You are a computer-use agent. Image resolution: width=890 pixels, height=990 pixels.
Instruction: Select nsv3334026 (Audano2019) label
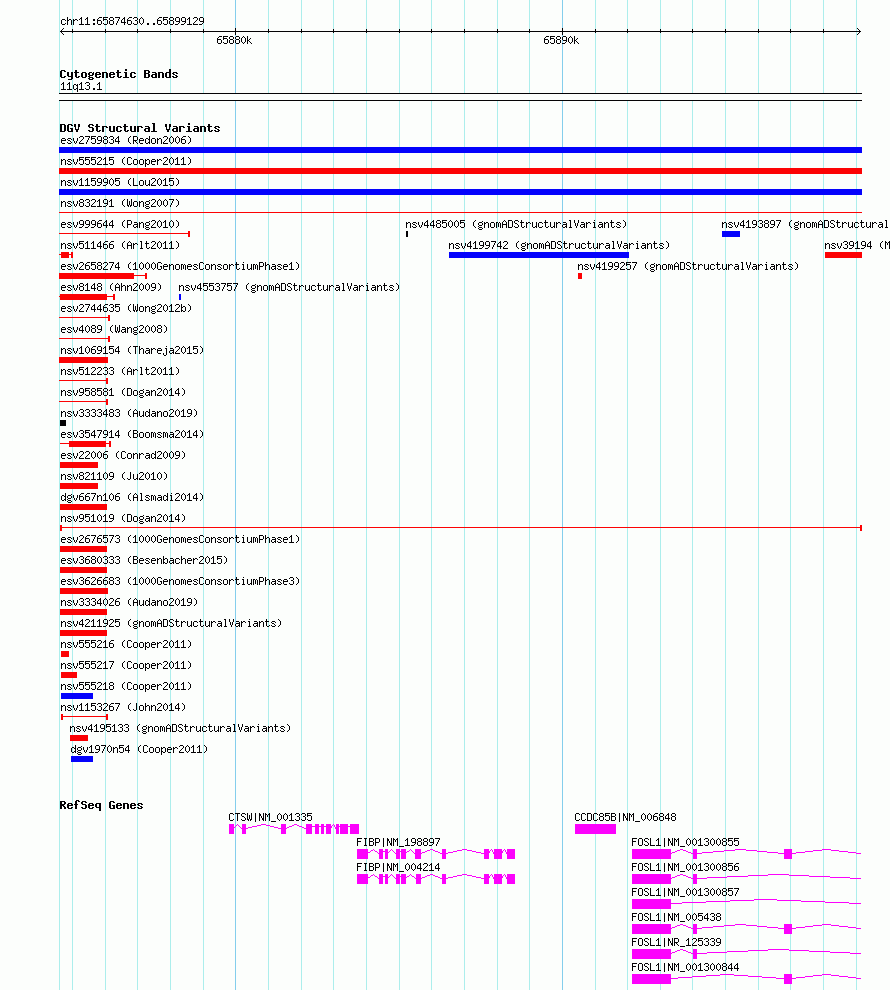[x=129, y=602]
